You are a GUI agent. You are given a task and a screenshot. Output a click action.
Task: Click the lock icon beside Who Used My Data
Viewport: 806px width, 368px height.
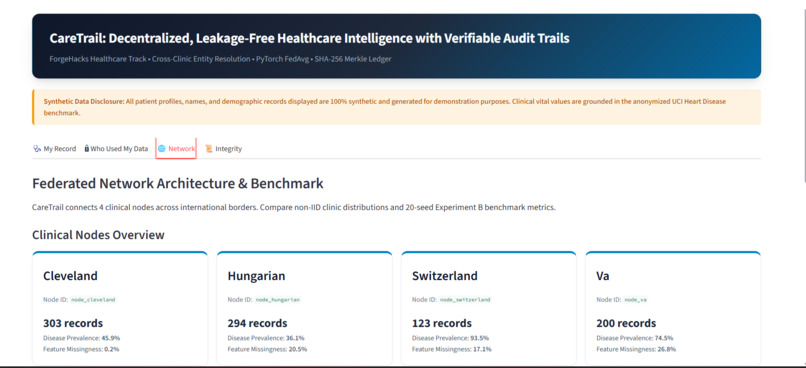[x=87, y=149]
